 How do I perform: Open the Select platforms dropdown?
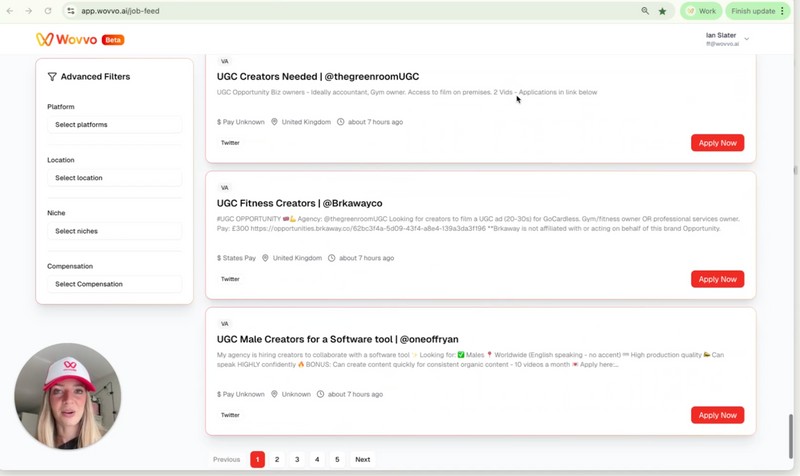point(114,124)
